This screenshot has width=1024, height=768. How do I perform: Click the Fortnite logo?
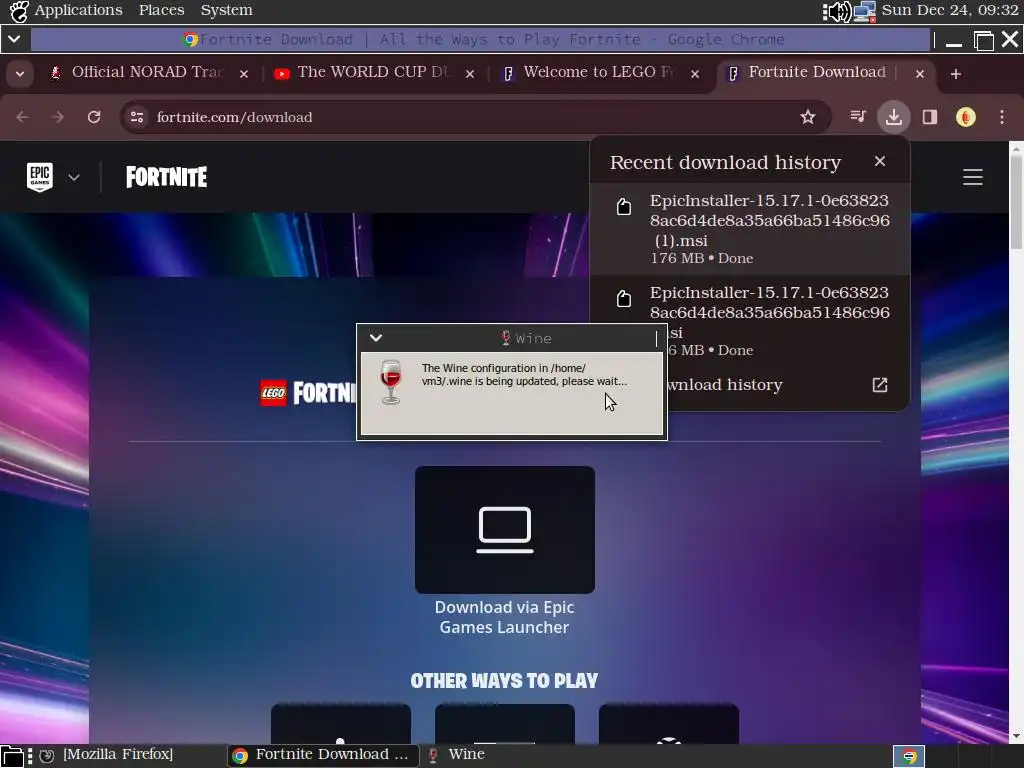(167, 177)
